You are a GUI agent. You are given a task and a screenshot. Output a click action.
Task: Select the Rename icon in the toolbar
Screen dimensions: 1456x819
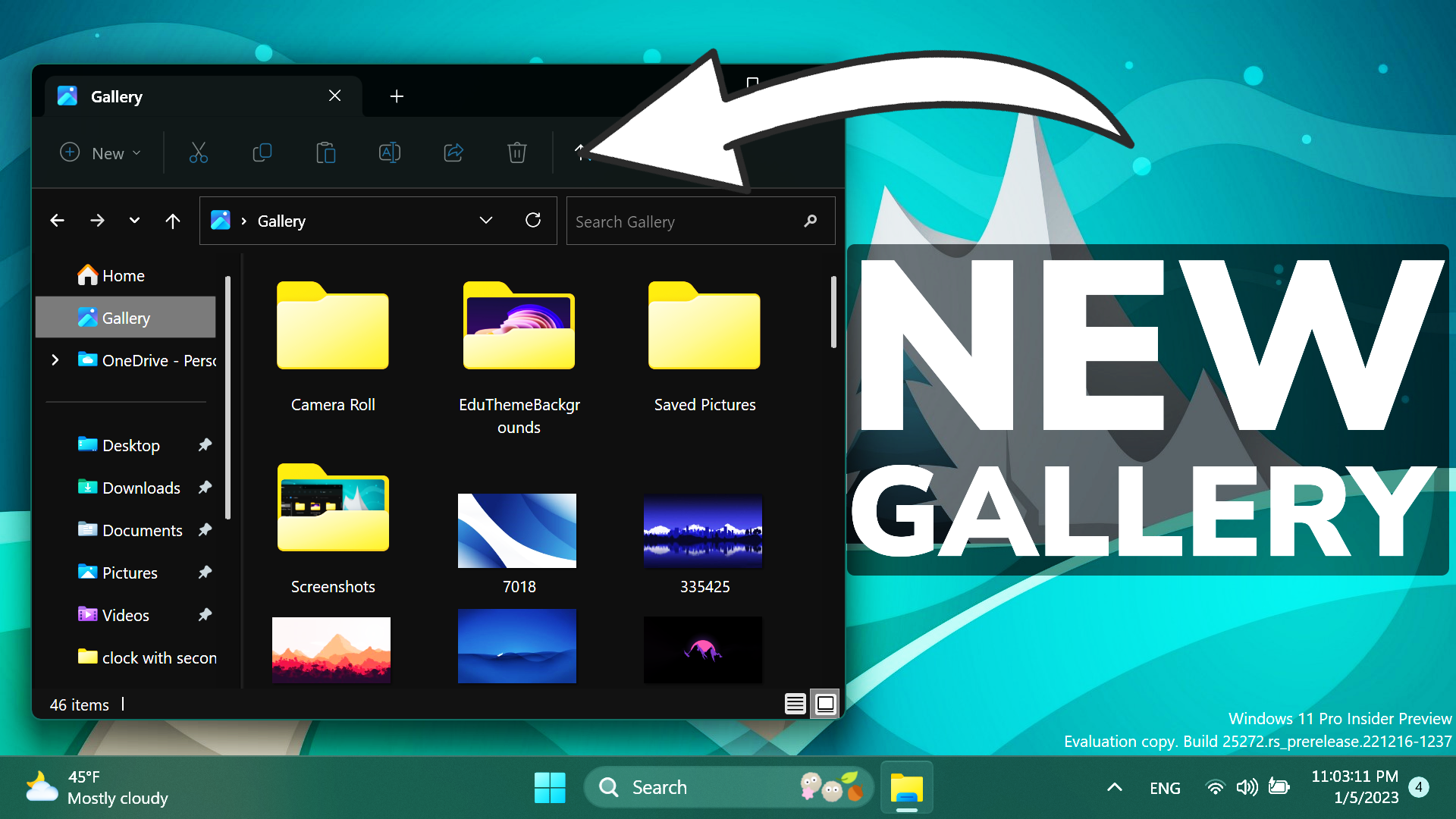[389, 152]
